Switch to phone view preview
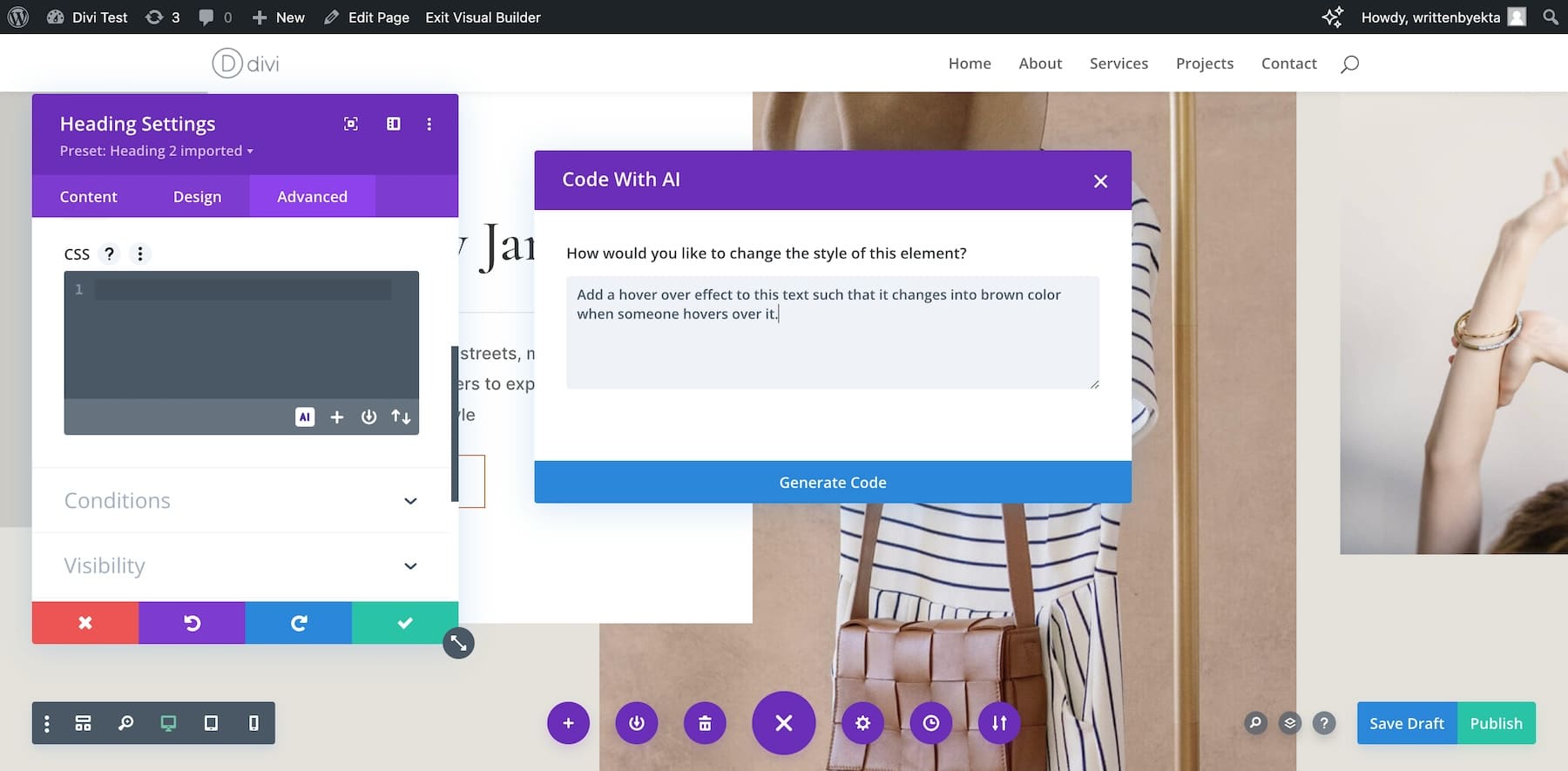Image resolution: width=1568 pixels, height=771 pixels. click(x=253, y=723)
